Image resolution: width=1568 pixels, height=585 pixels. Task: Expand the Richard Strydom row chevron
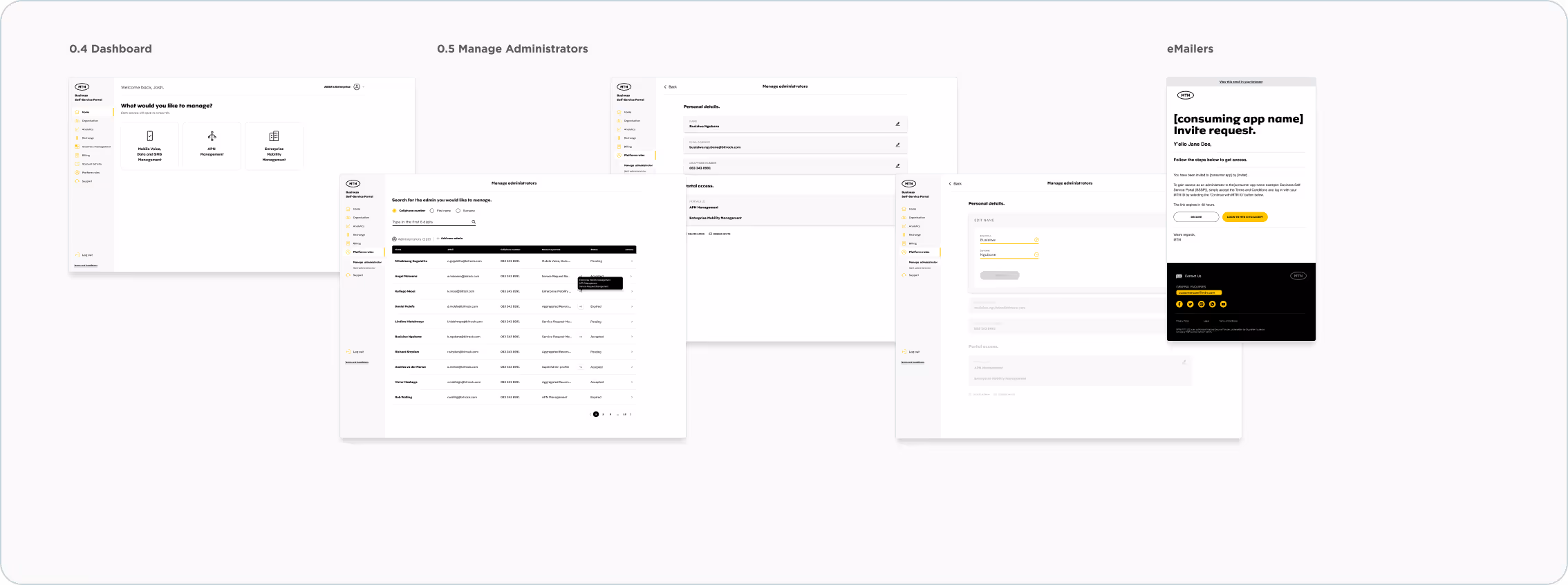pyautogui.click(x=632, y=352)
